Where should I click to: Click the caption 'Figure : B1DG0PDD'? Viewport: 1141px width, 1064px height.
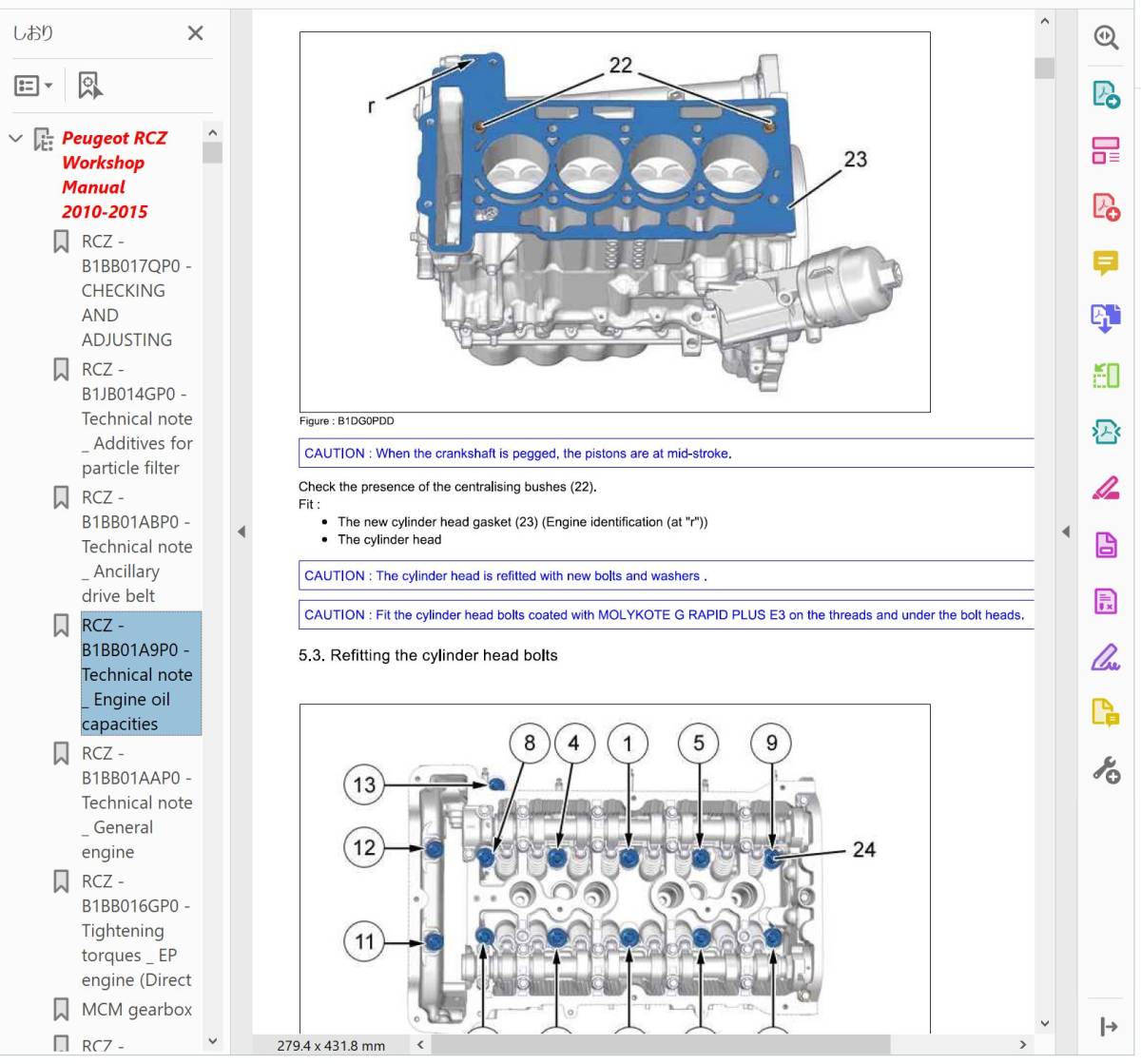pos(346,421)
